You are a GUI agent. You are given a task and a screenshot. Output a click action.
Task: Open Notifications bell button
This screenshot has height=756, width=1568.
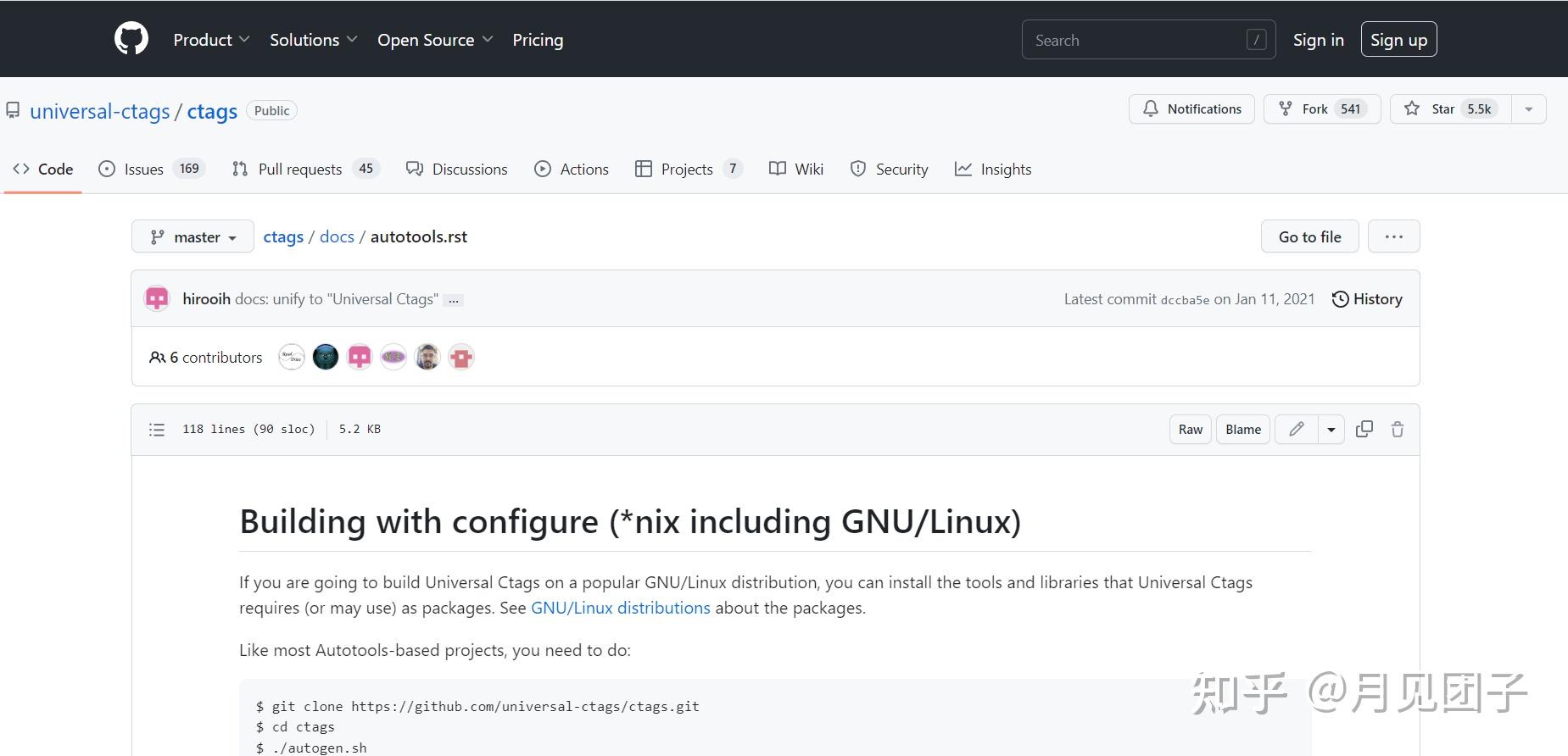click(1191, 109)
